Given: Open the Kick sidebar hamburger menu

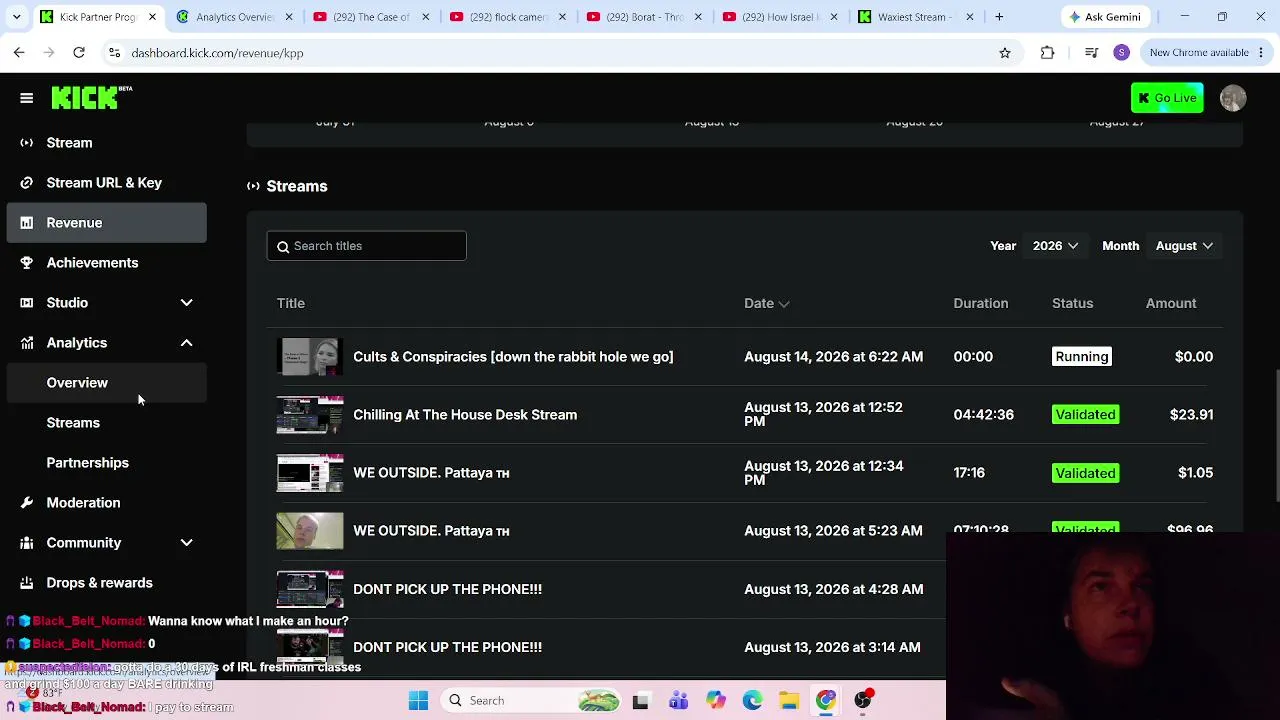Looking at the screenshot, I should click(x=27, y=98).
